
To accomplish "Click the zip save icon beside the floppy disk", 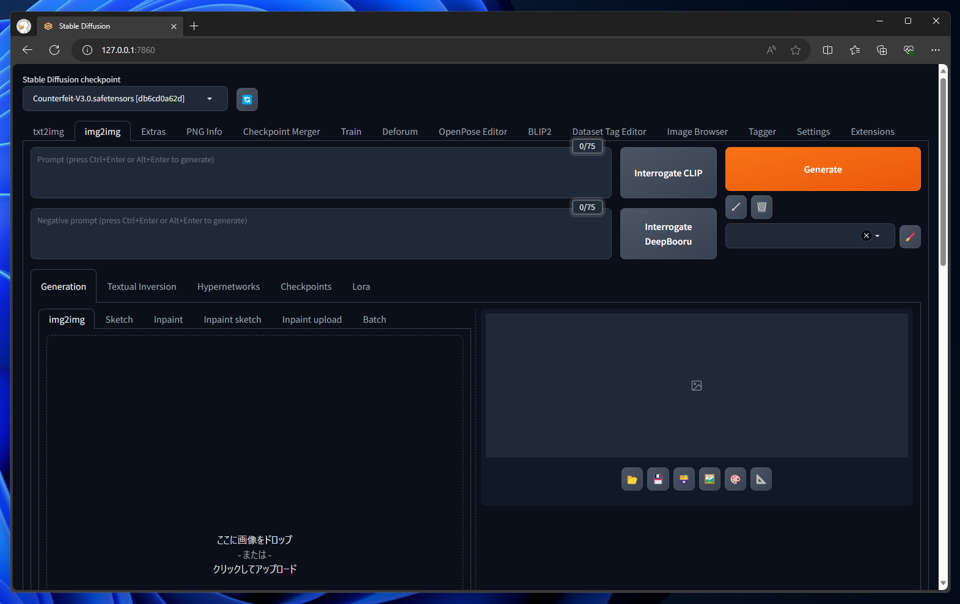I will click(x=684, y=479).
